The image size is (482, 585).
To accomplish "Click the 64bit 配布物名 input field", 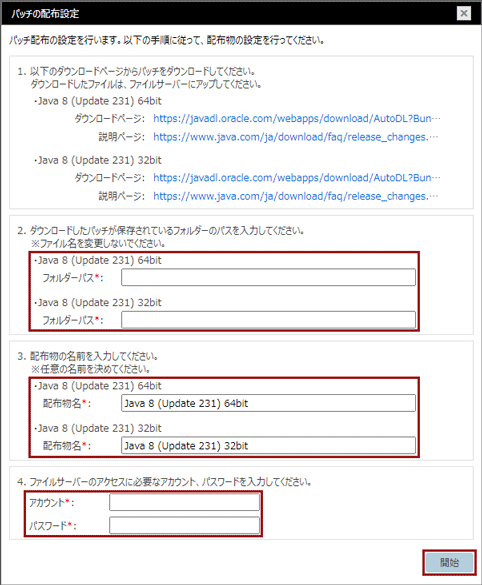I will coord(268,403).
